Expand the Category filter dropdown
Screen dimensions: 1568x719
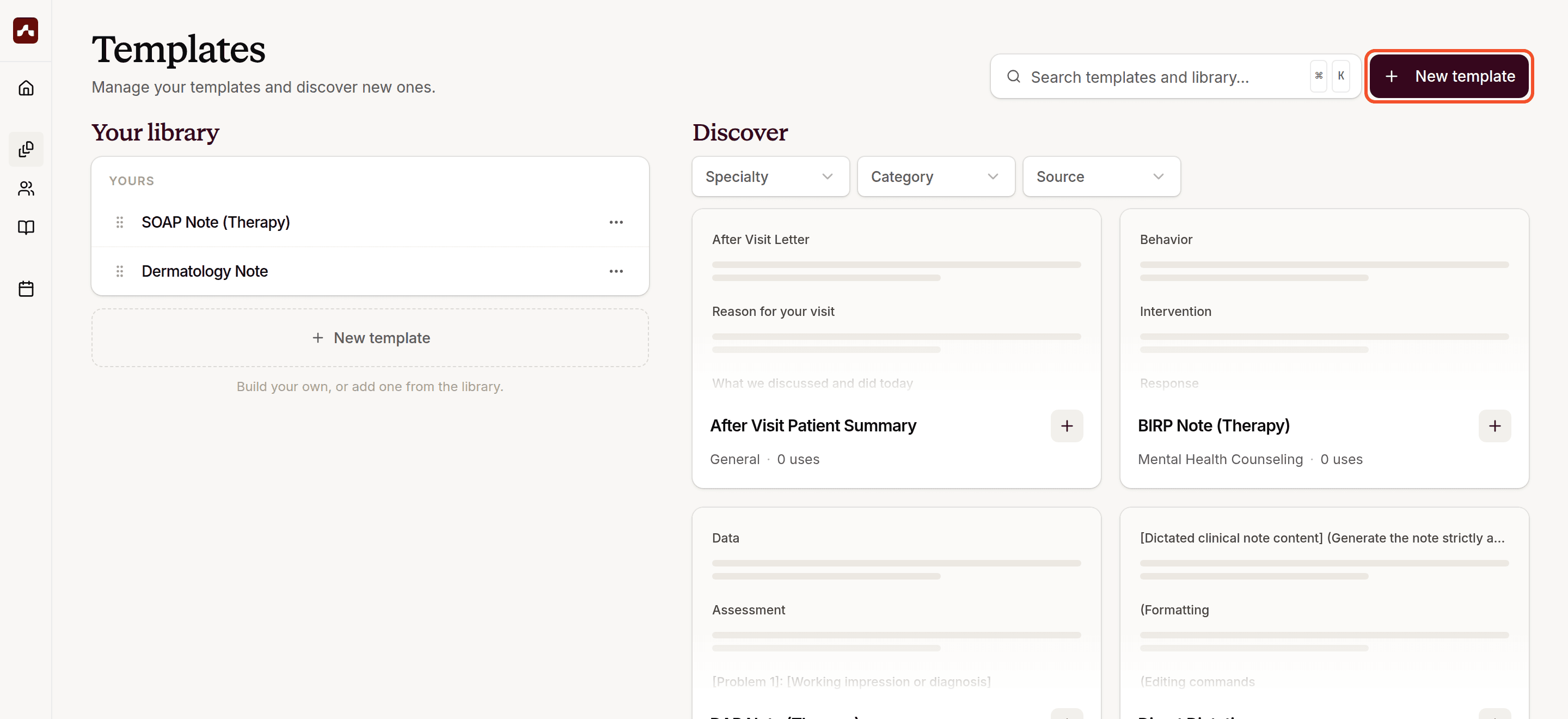coord(935,176)
